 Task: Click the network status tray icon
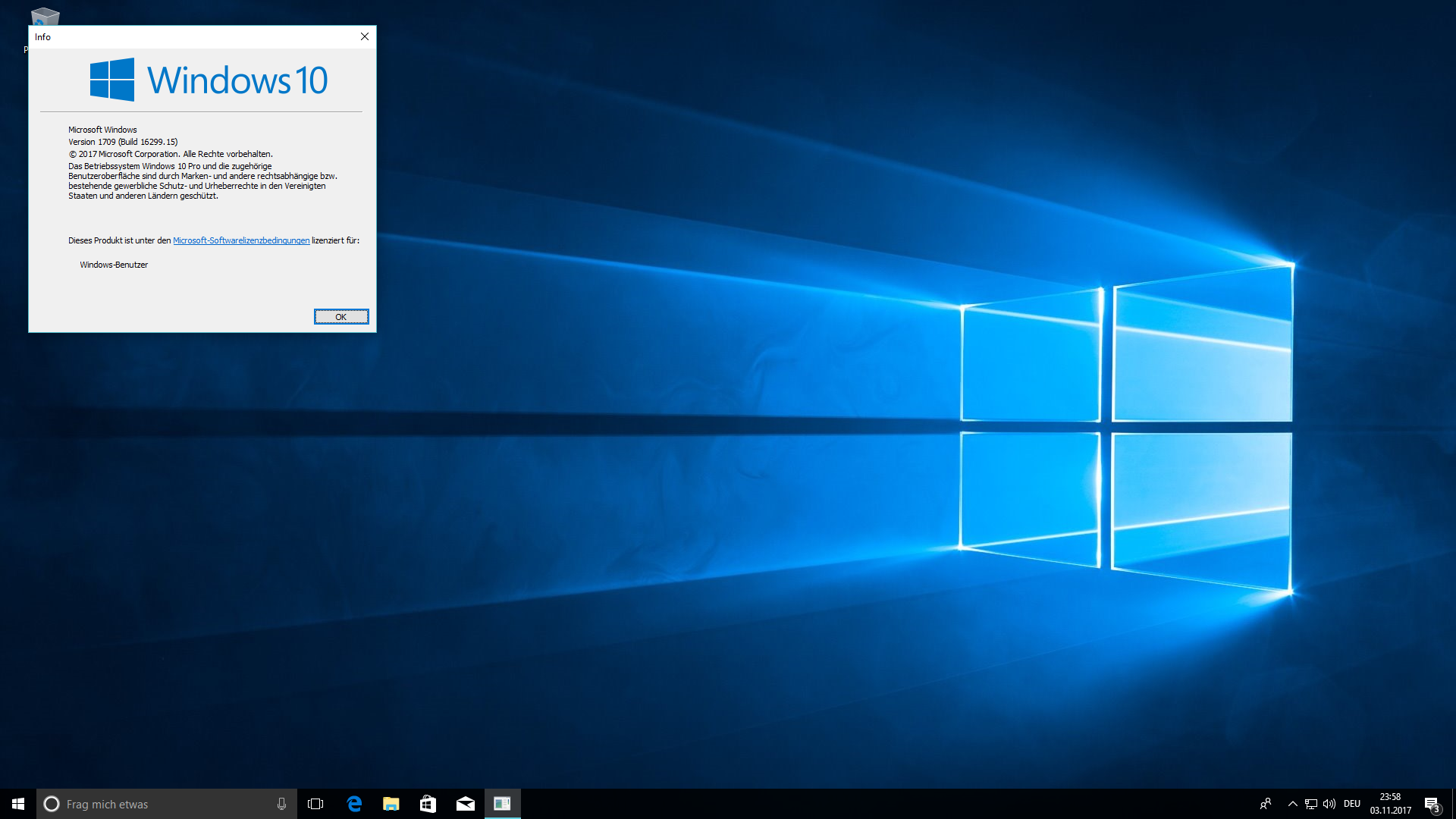pyautogui.click(x=1310, y=804)
